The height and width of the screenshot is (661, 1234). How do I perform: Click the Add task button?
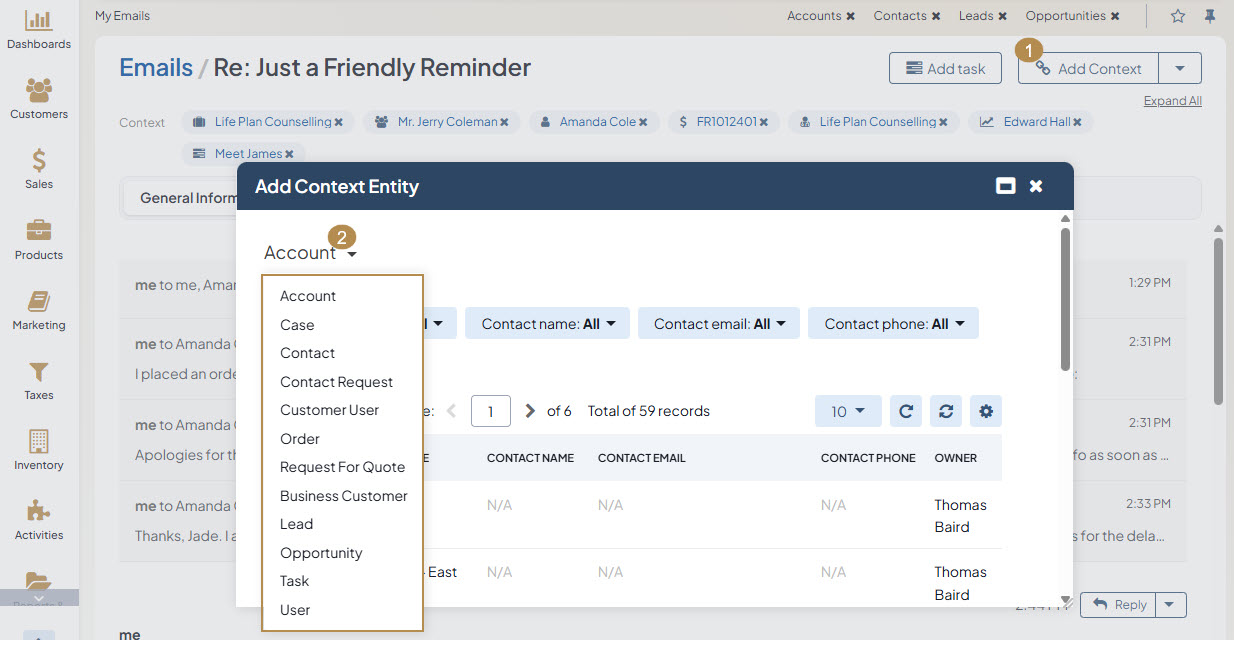tap(945, 68)
